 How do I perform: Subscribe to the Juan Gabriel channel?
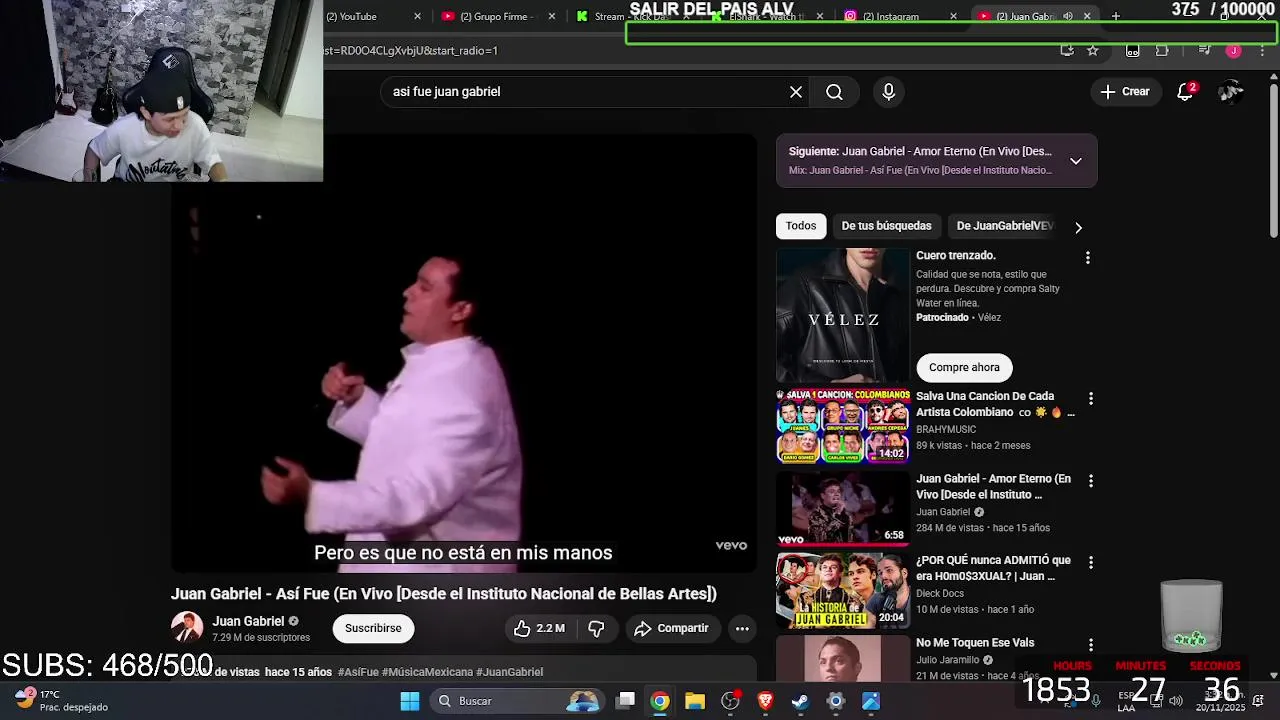pos(373,628)
